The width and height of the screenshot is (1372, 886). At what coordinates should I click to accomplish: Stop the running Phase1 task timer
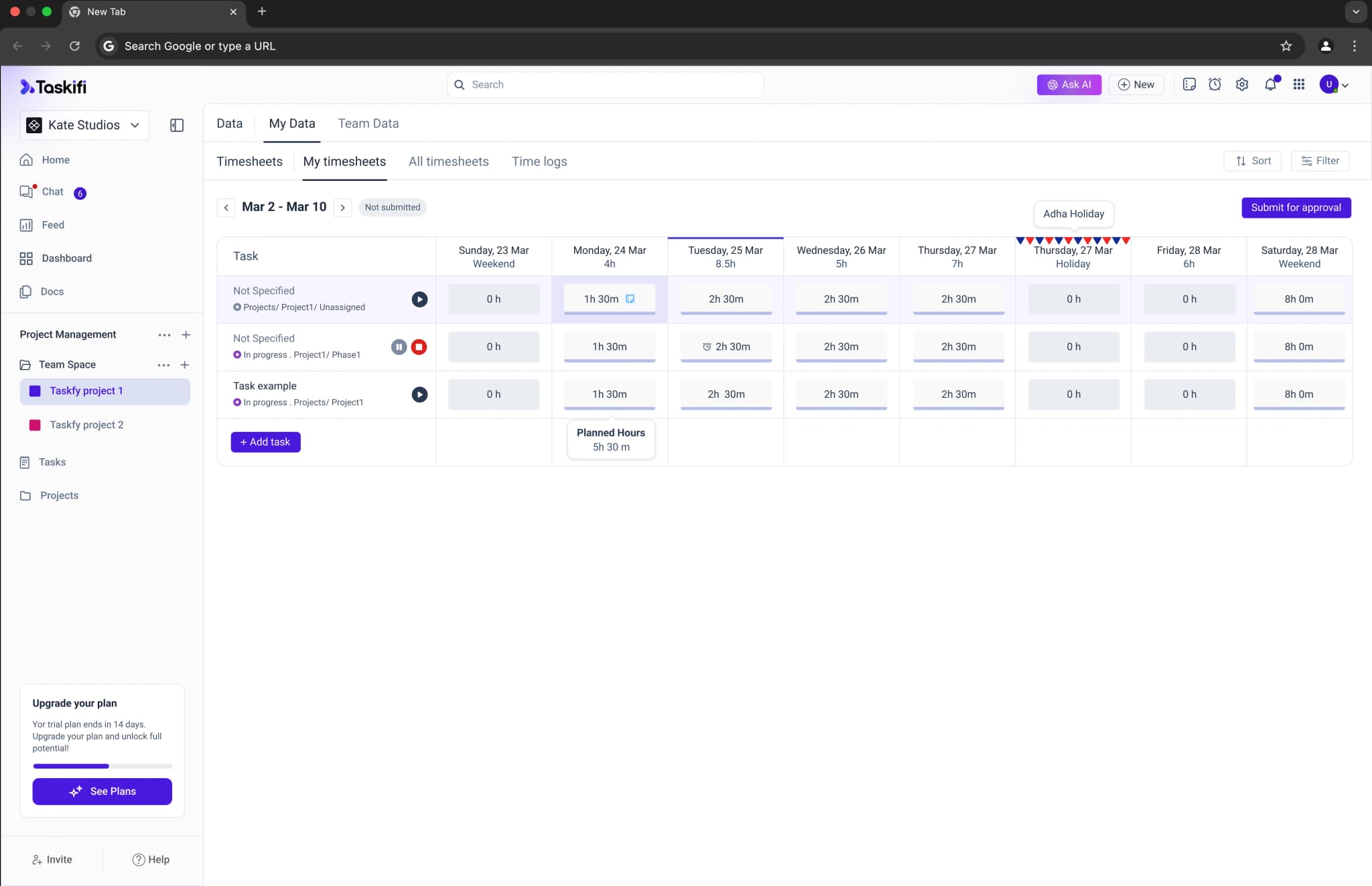(x=419, y=347)
